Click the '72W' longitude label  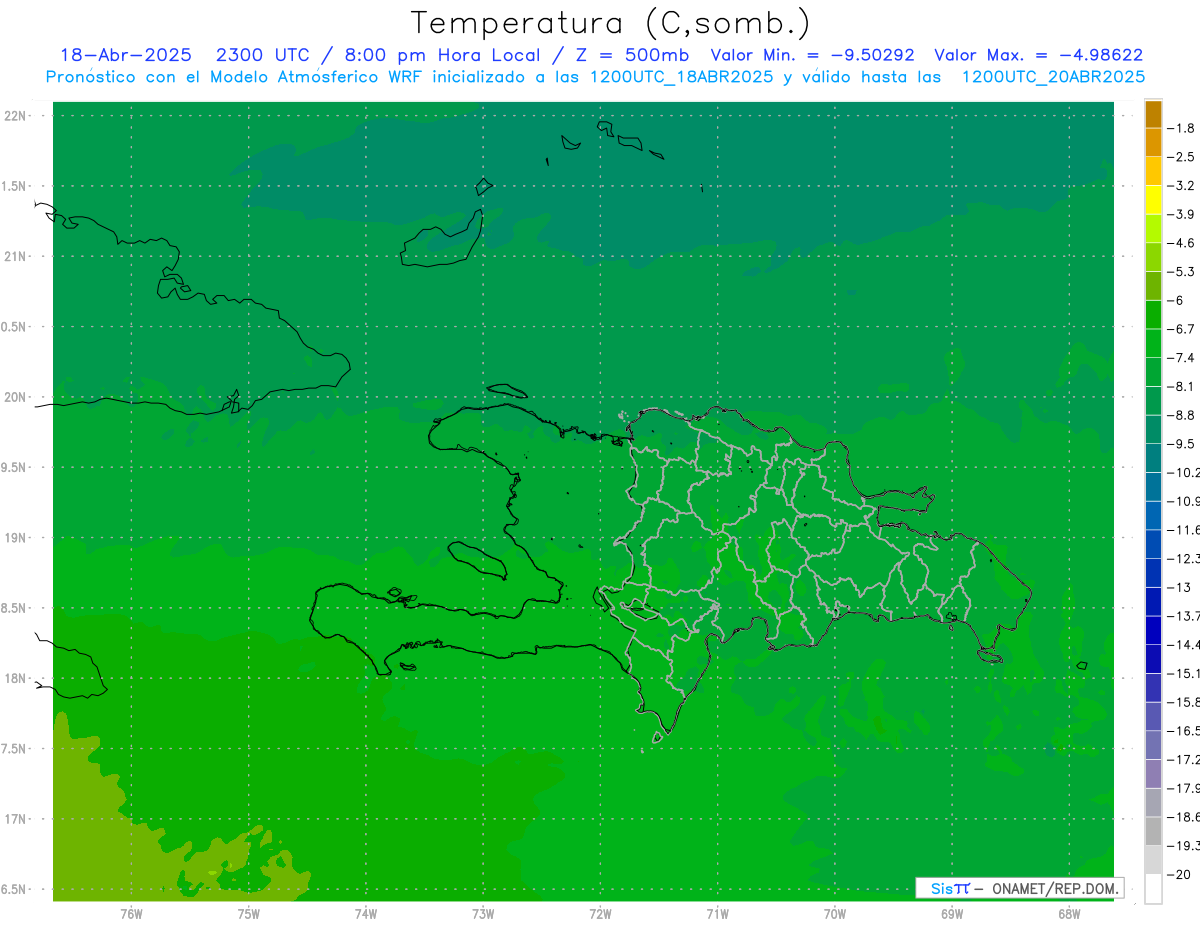click(600, 914)
